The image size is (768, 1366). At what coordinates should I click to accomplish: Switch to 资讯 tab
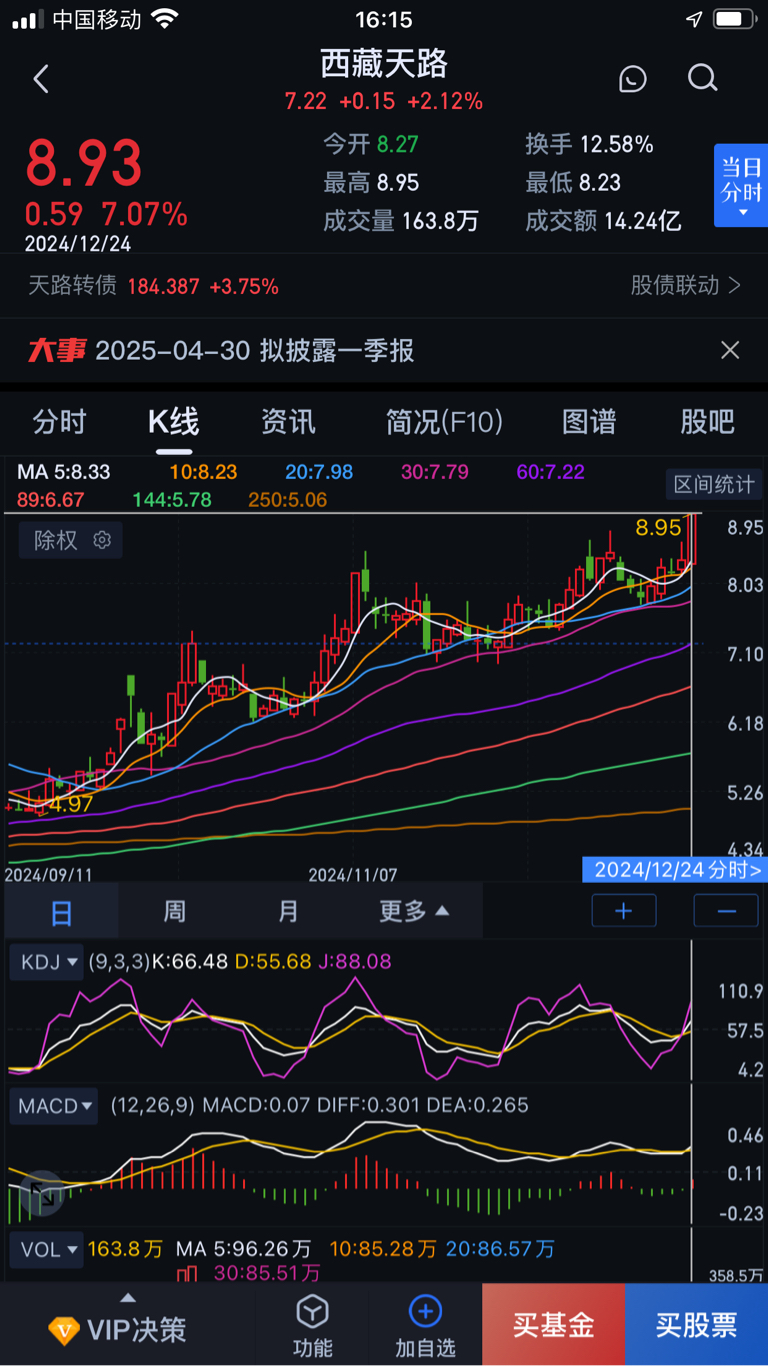tap(288, 422)
